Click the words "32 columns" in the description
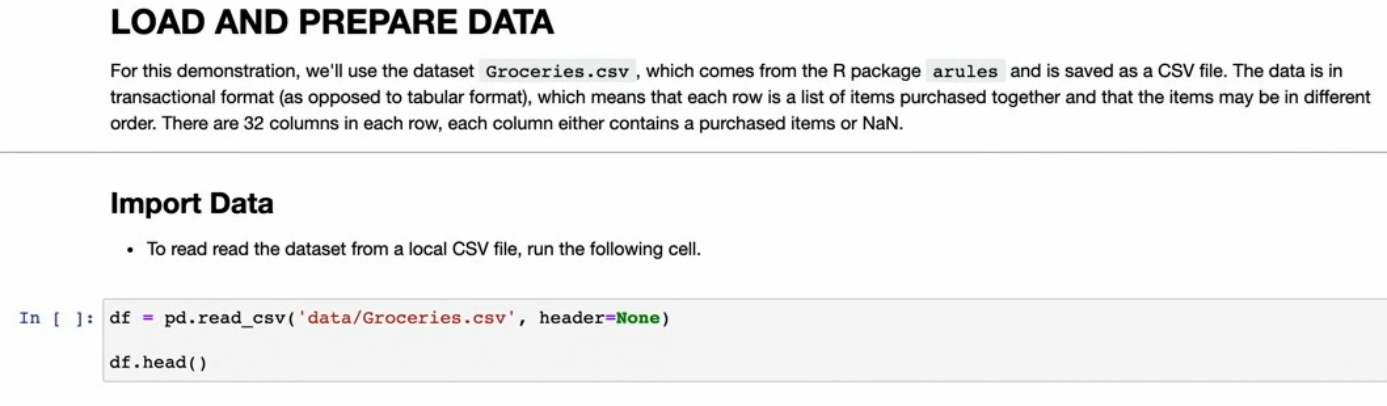Image resolution: width=1387 pixels, height=406 pixels. [281, 125]
